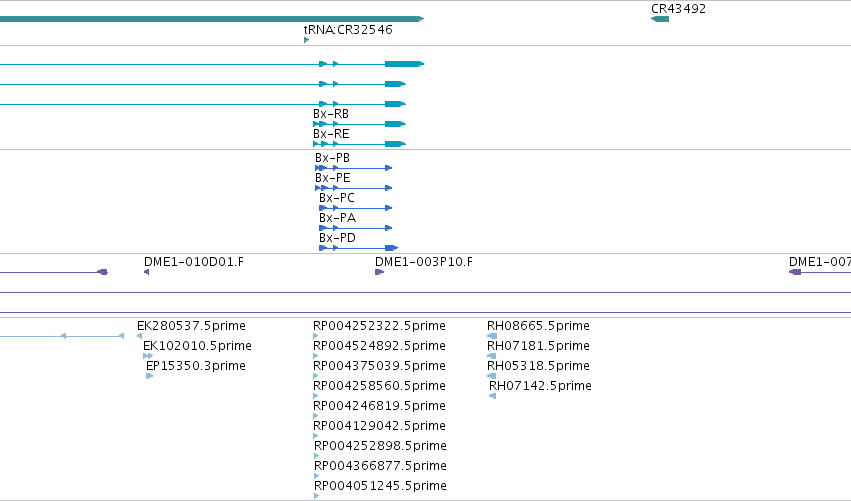851x501 pixels.
Task: Click the thick teal gene bar at top
Action: [212, 19]
